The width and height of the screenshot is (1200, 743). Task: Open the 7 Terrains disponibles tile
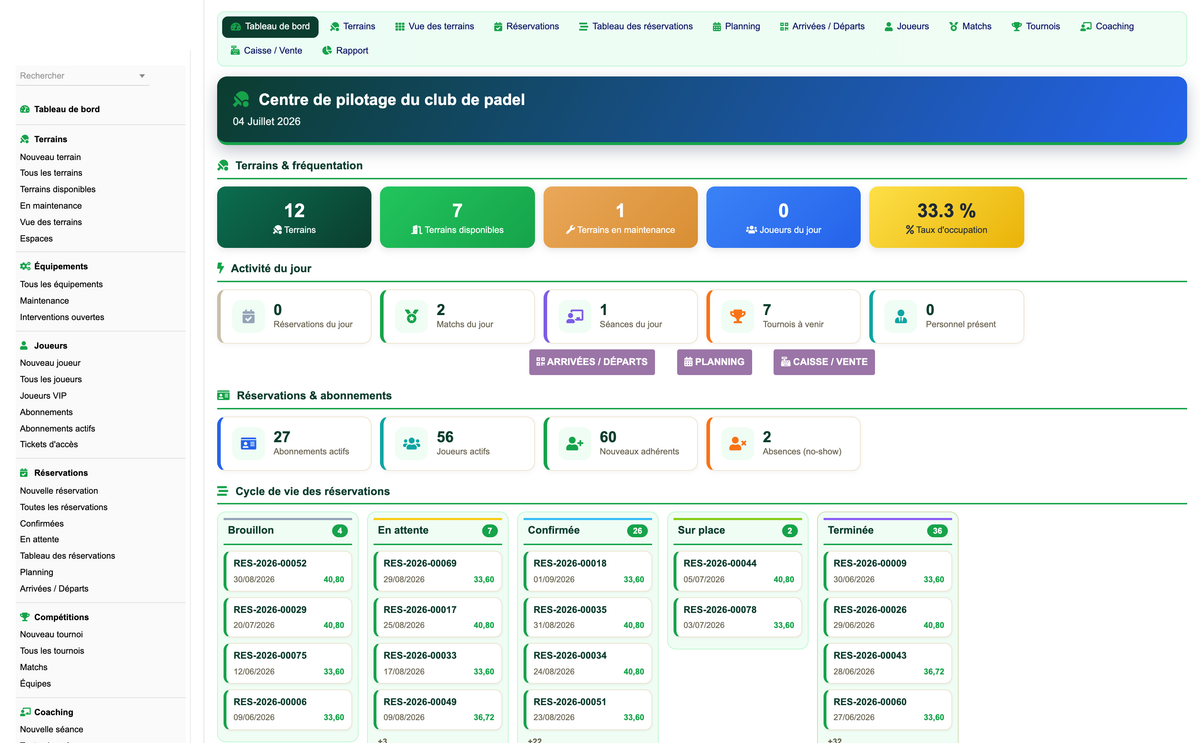coord(457,217)
